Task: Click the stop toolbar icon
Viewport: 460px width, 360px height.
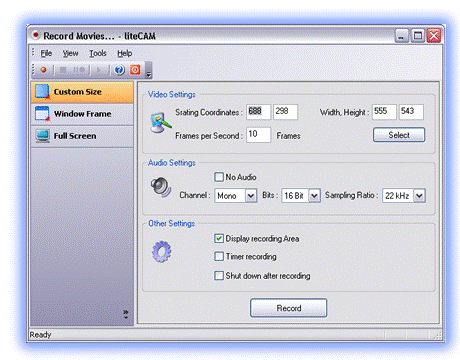Action: pyautogui.click(x=62, y=70)
